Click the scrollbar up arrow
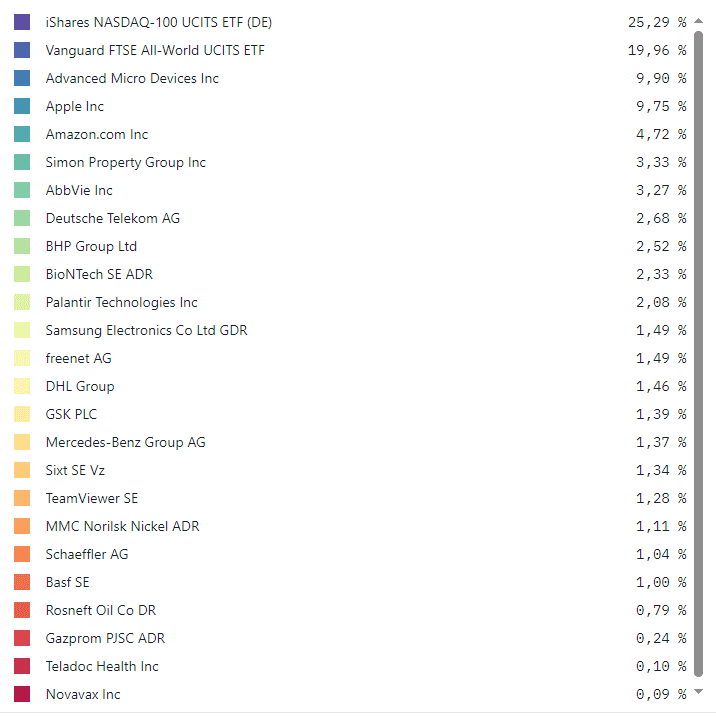Screen dimensions: 716x716 pos(698,21)
